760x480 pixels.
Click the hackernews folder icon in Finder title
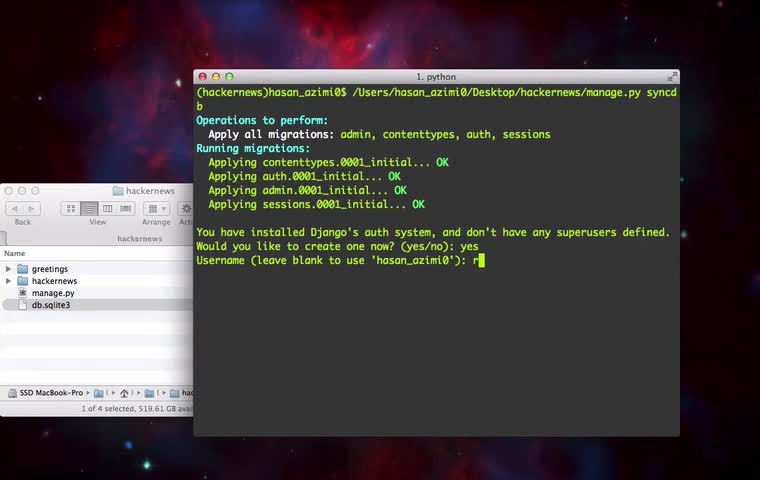[118, 191]
